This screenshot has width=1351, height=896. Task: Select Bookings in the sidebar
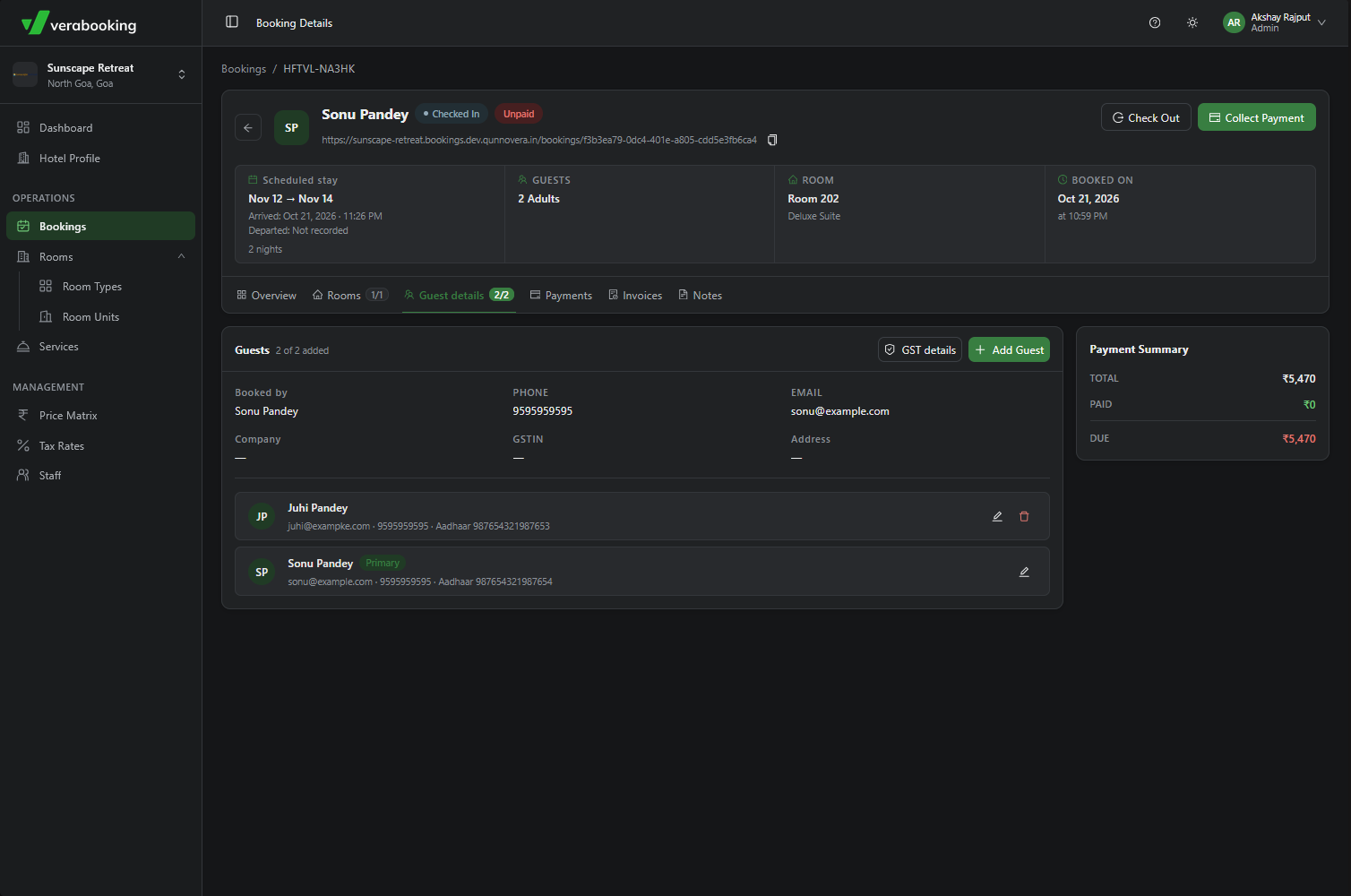tap(100, 226)
